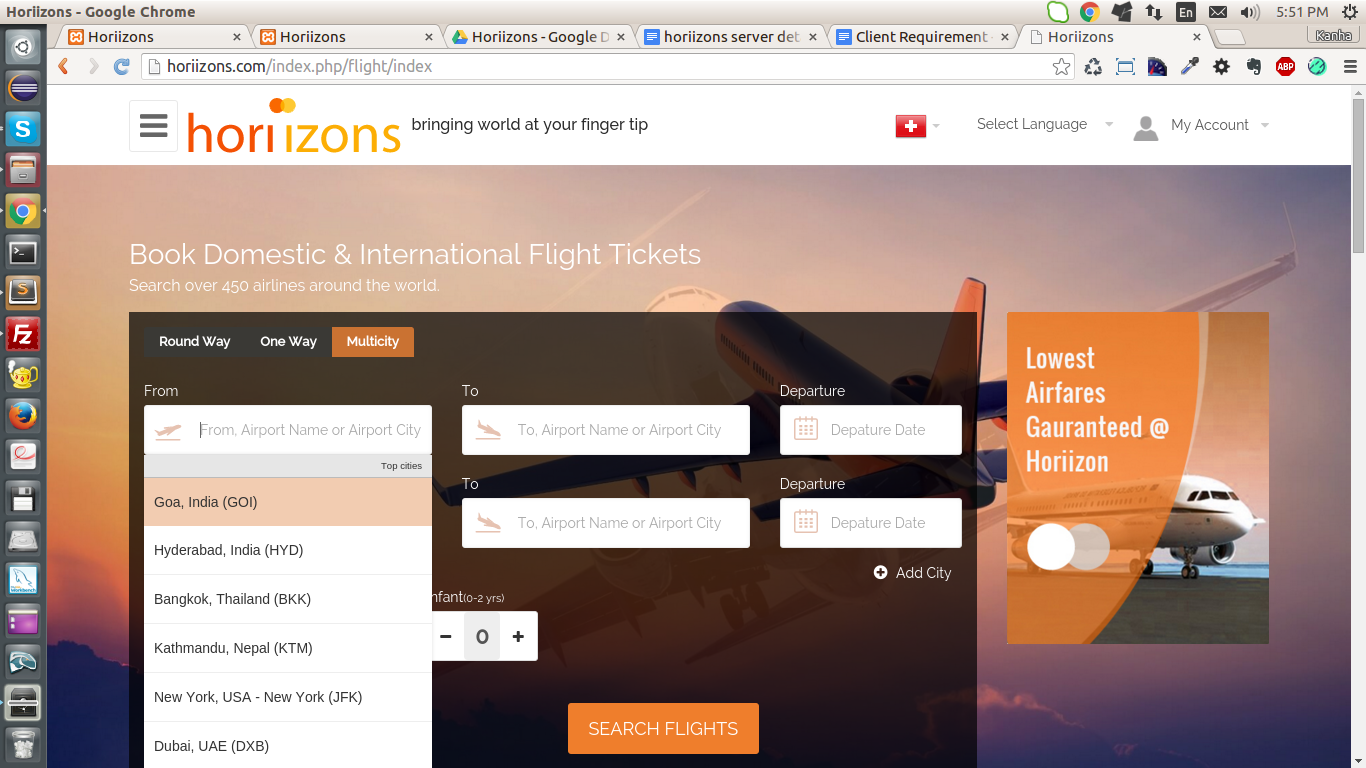Click the From airport input field
This screenshot has height=768, width=1366.
tap(288, 430)
